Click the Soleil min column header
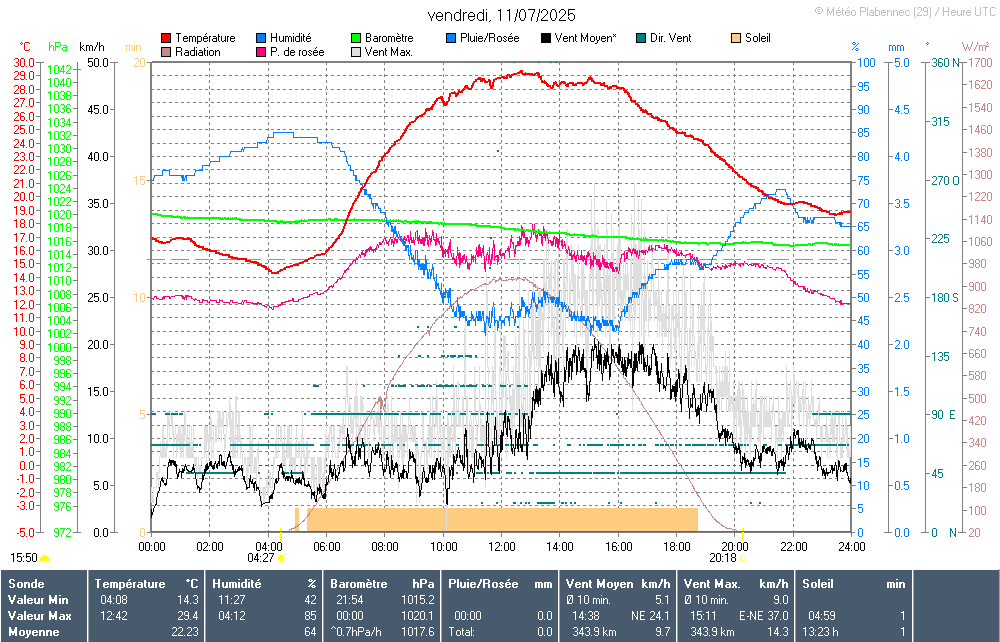 point(854,584)
